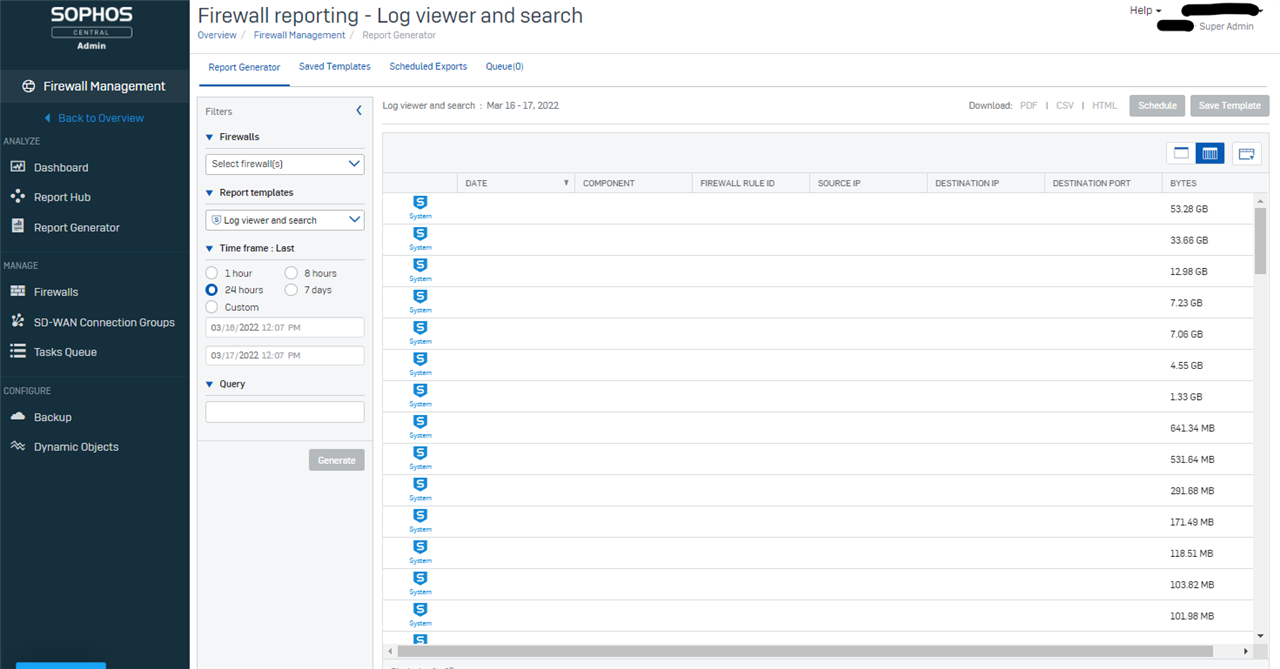
Task: Open Overview breadcrumb link
Action: (217, 35)
